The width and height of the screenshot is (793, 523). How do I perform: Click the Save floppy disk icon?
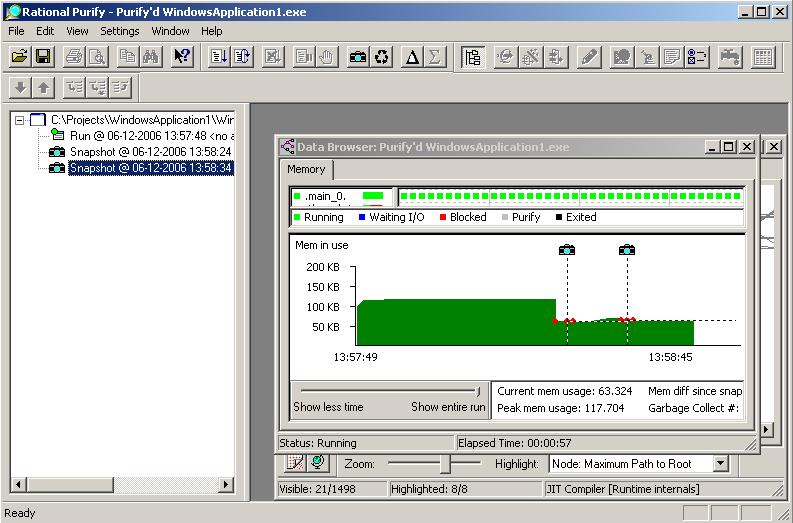(43, 57)
